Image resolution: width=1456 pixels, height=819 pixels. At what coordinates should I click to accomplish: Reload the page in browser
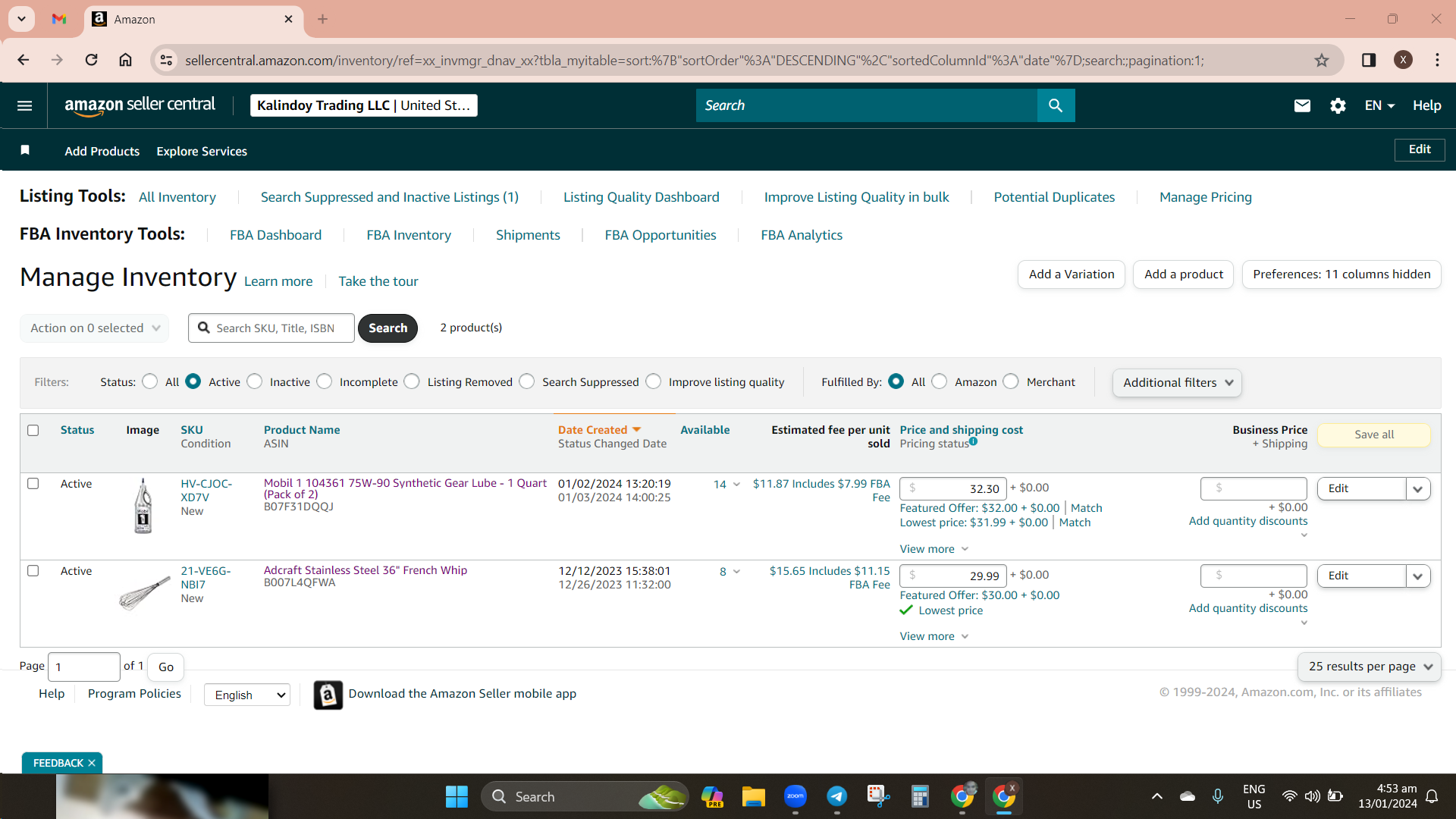coord(91,60)
